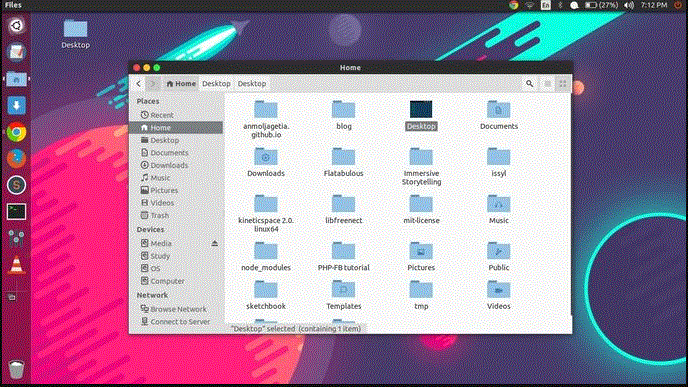The width and height of the screenshot is (688, 387).
Task: Open the power menu in top panel
Action: coord(678,5)
